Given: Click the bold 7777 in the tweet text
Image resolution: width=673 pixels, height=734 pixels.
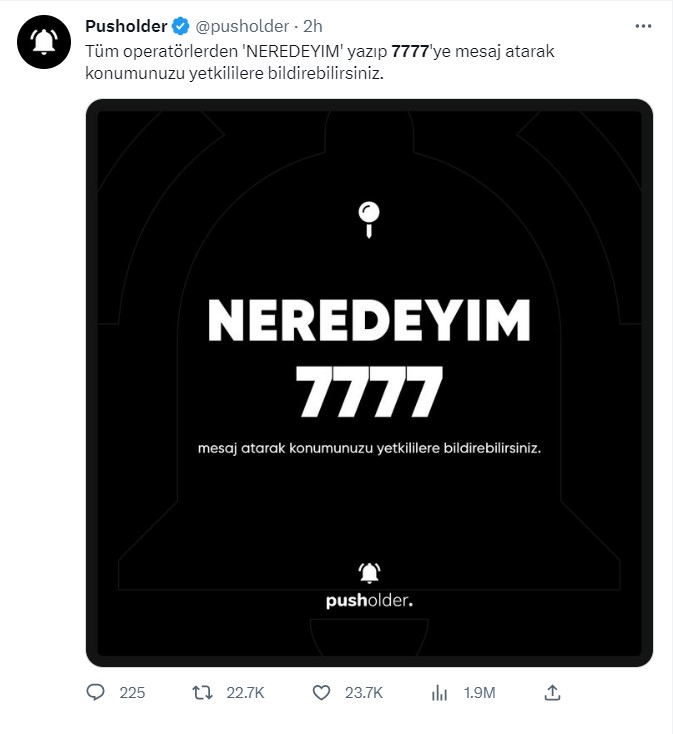Looking at the screenshot, I should 410,49.
